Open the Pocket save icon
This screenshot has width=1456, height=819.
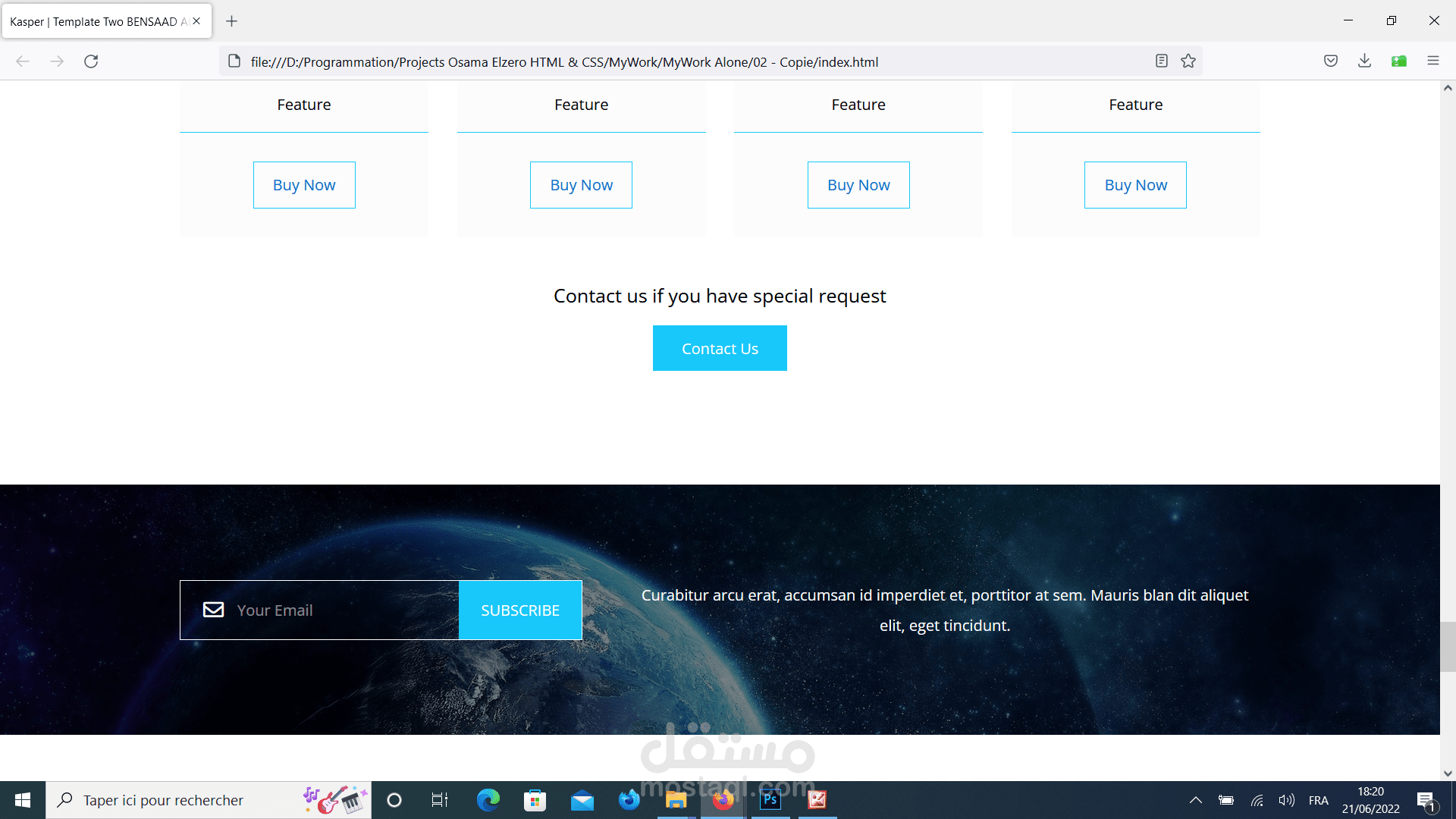(x=1331, y=61)
